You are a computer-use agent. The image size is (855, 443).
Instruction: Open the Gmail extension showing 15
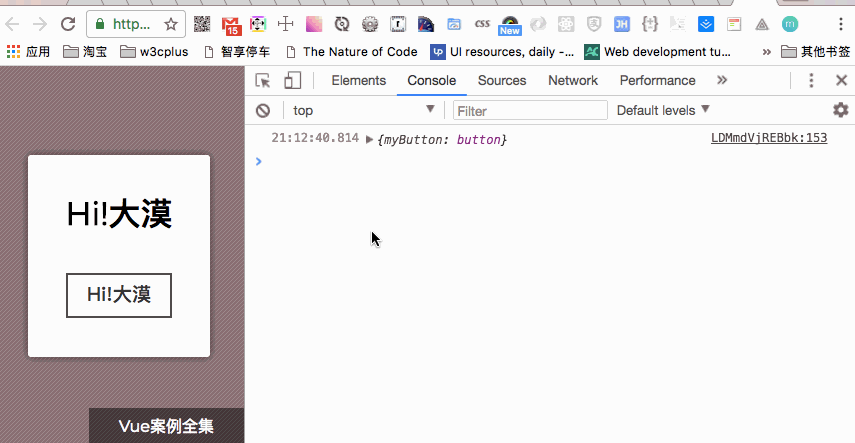231,25
